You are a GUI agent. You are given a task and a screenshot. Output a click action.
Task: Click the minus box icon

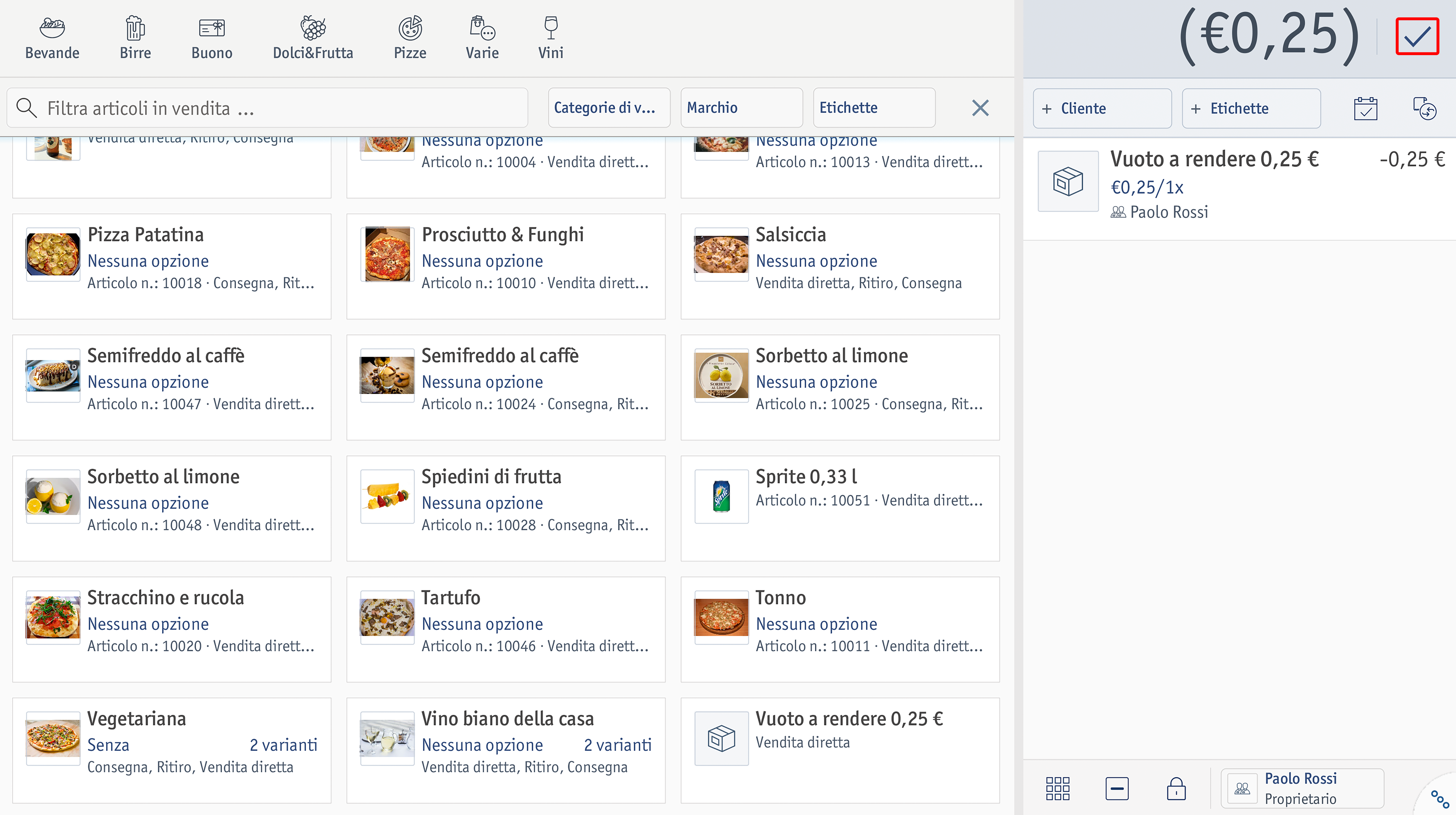pos(1117,789)
